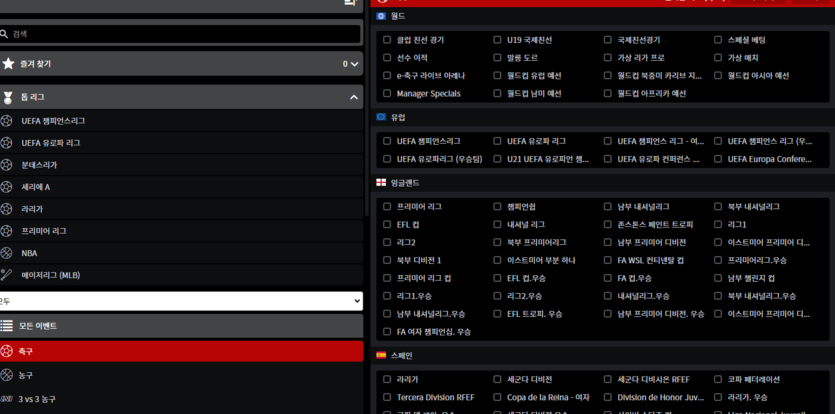Click the soccer ball icon beside UEFA 챔피언스리그
Image resolution: width=835 pixels, height=414 pixels.
point(6,121)
